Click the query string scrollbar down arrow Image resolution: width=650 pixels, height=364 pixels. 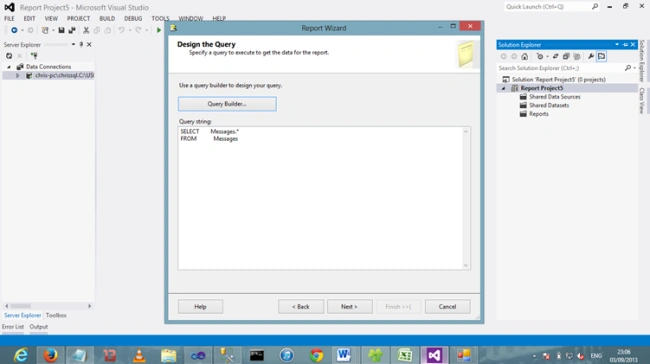[x=466, y=265]
